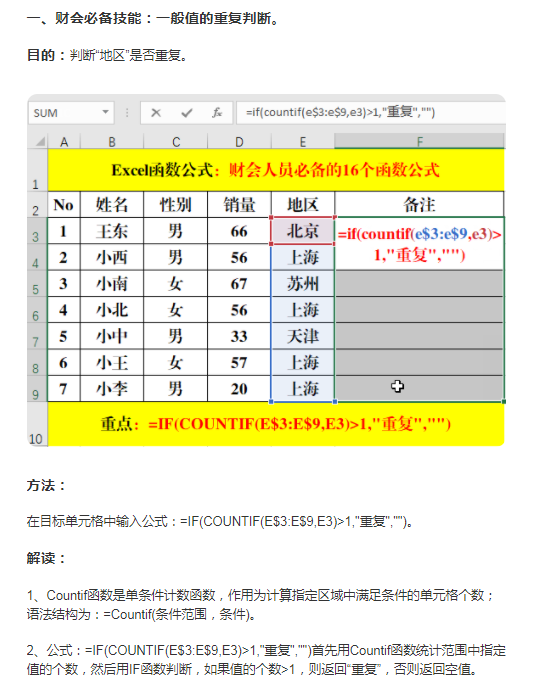Click the 女 cell in 小南's row
This screenshot has width=546, height=687.
[176, 283]
